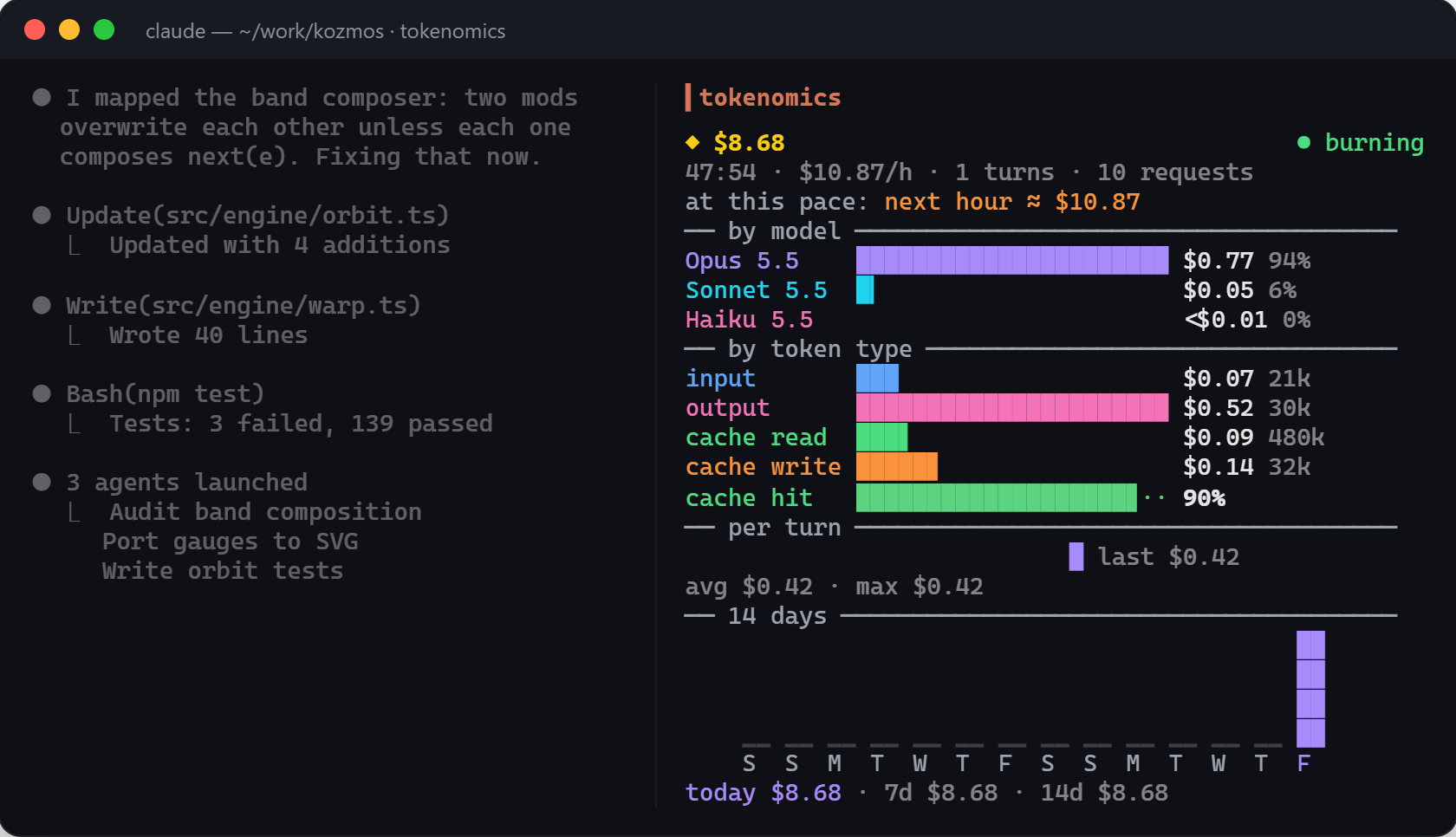Click '7d $8.68' summary
This screenshot has width=1456, height=837.
[940, 792]
